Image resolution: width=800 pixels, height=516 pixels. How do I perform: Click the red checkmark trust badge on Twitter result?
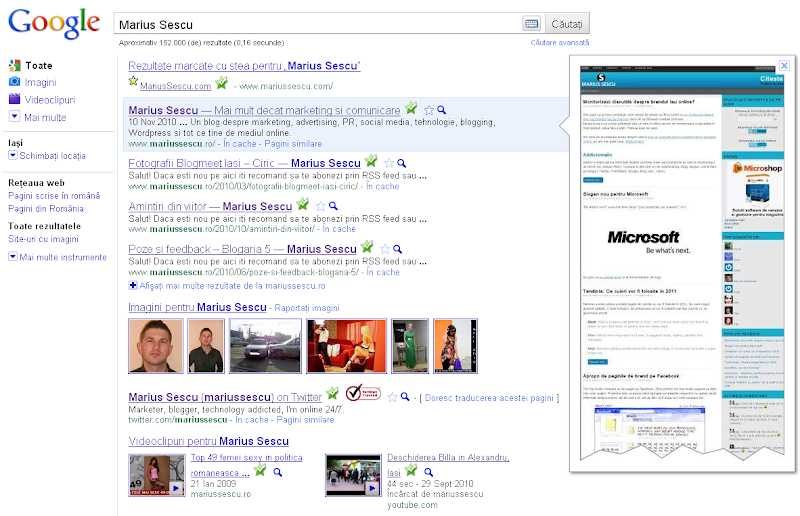click(x=363, y=392)
